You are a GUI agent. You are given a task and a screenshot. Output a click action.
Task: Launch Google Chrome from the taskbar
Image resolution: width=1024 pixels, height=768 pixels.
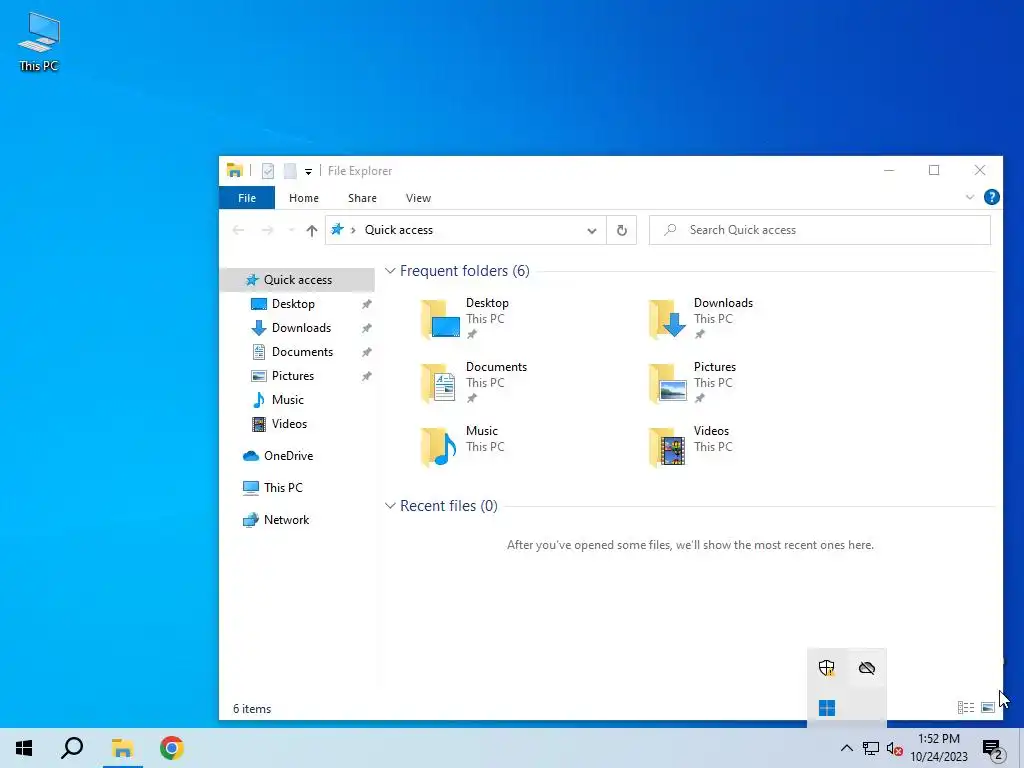click(x=172, y=748)
